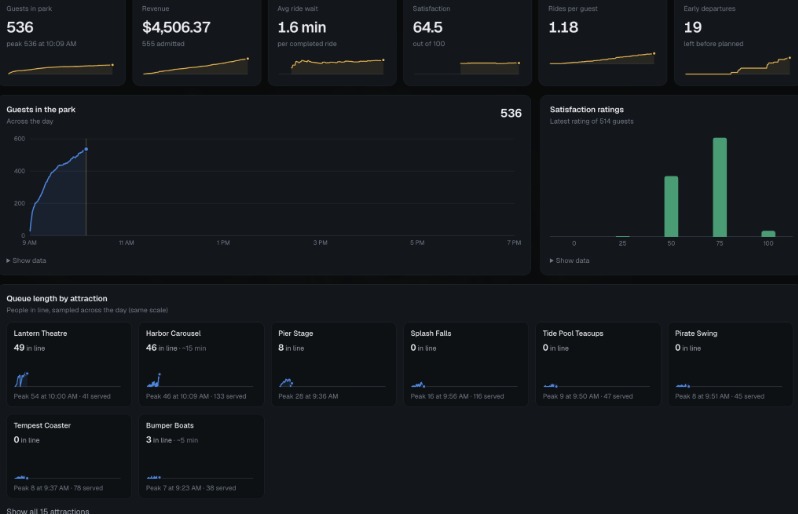Open the Splash Falls attraction card
Viewport: 798px width, 514px height.
pos(466,364)
